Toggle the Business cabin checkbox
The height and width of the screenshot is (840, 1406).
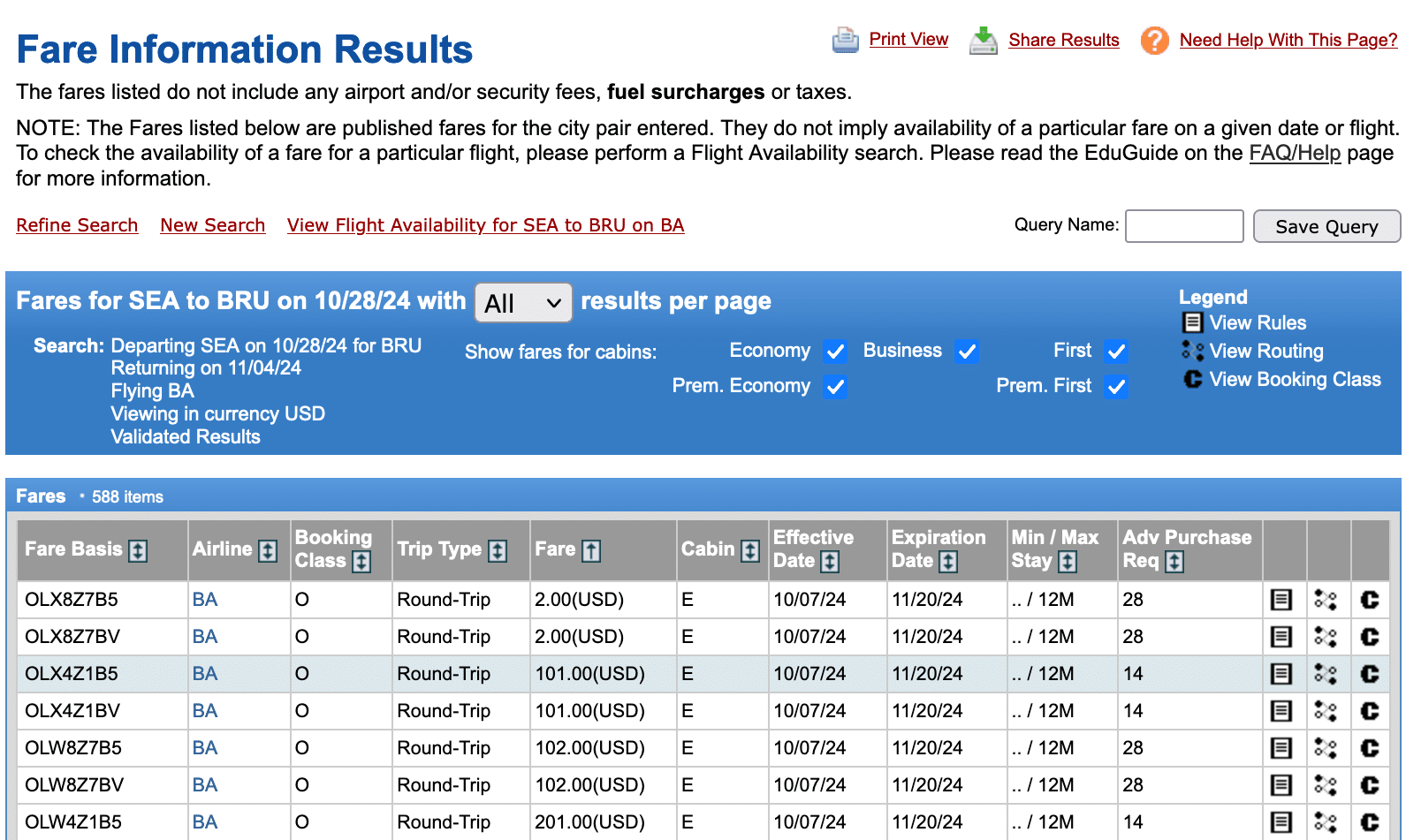click(967, 352)
